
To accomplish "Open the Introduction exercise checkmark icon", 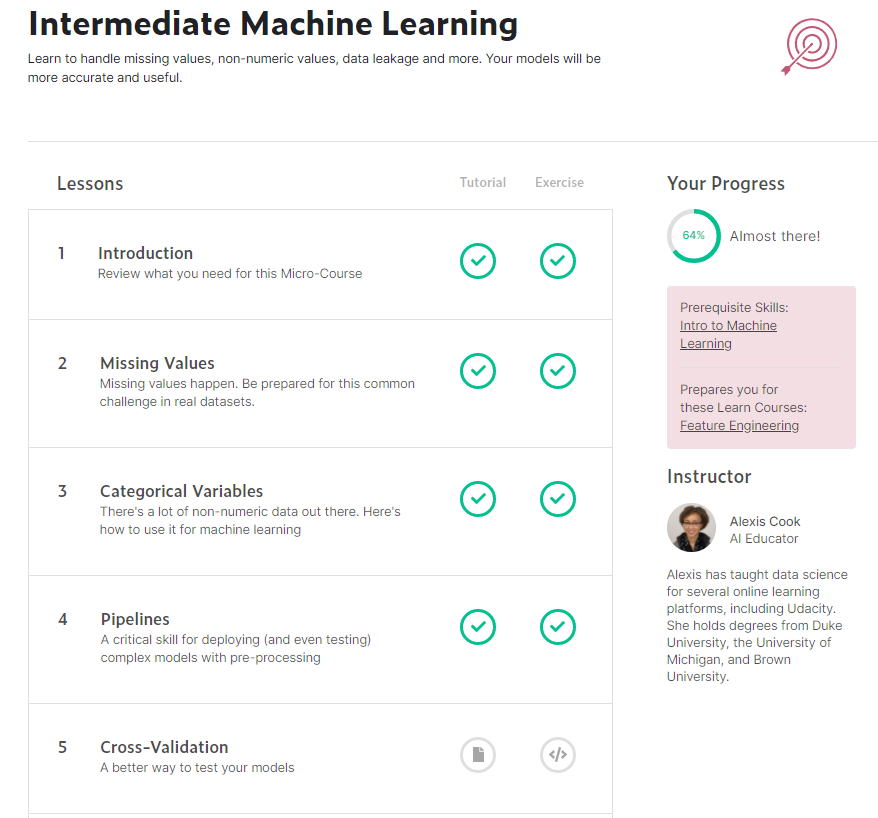I will pos(558,261).
